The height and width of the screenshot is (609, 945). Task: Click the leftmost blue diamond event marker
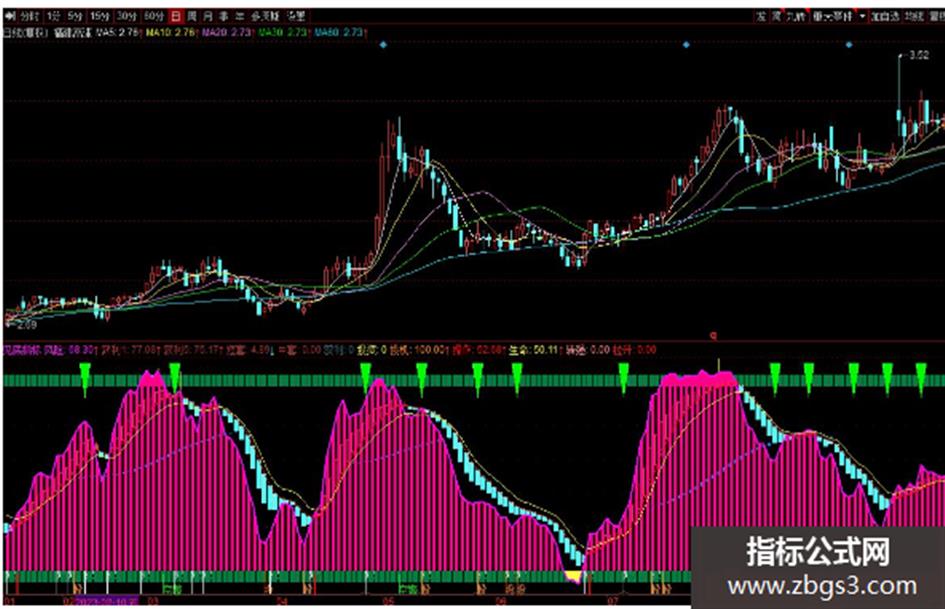[383, 45]
